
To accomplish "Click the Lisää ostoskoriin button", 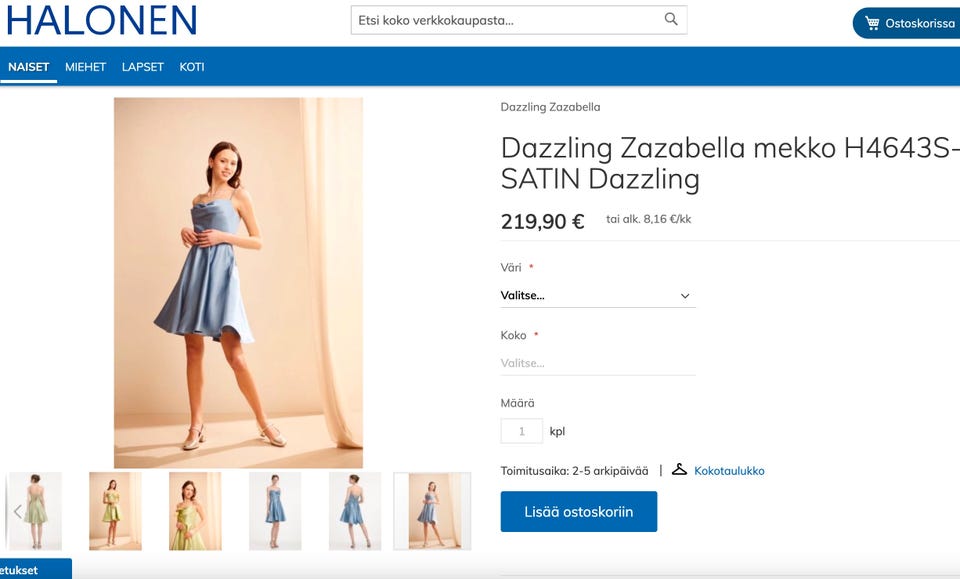I will pos(579,511).
